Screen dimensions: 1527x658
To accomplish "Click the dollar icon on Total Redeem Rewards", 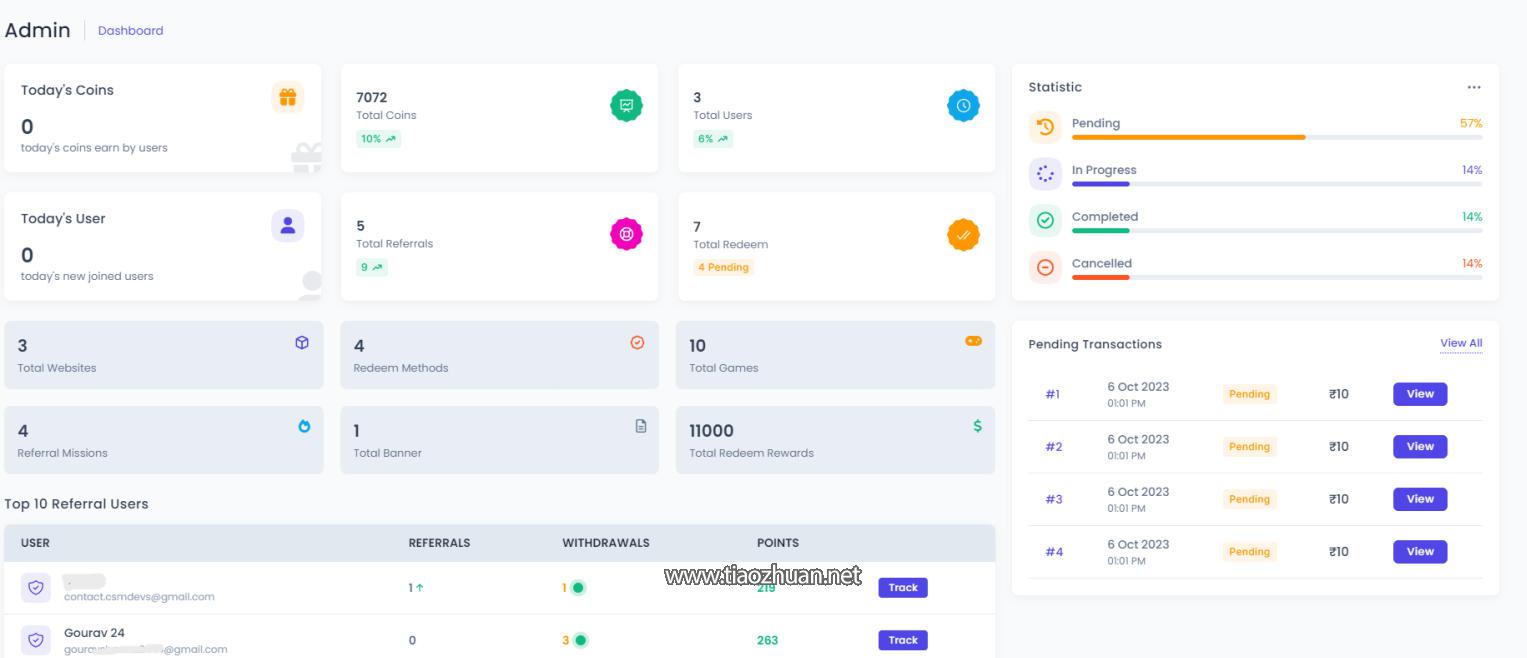I will click(x=978, y=426).
